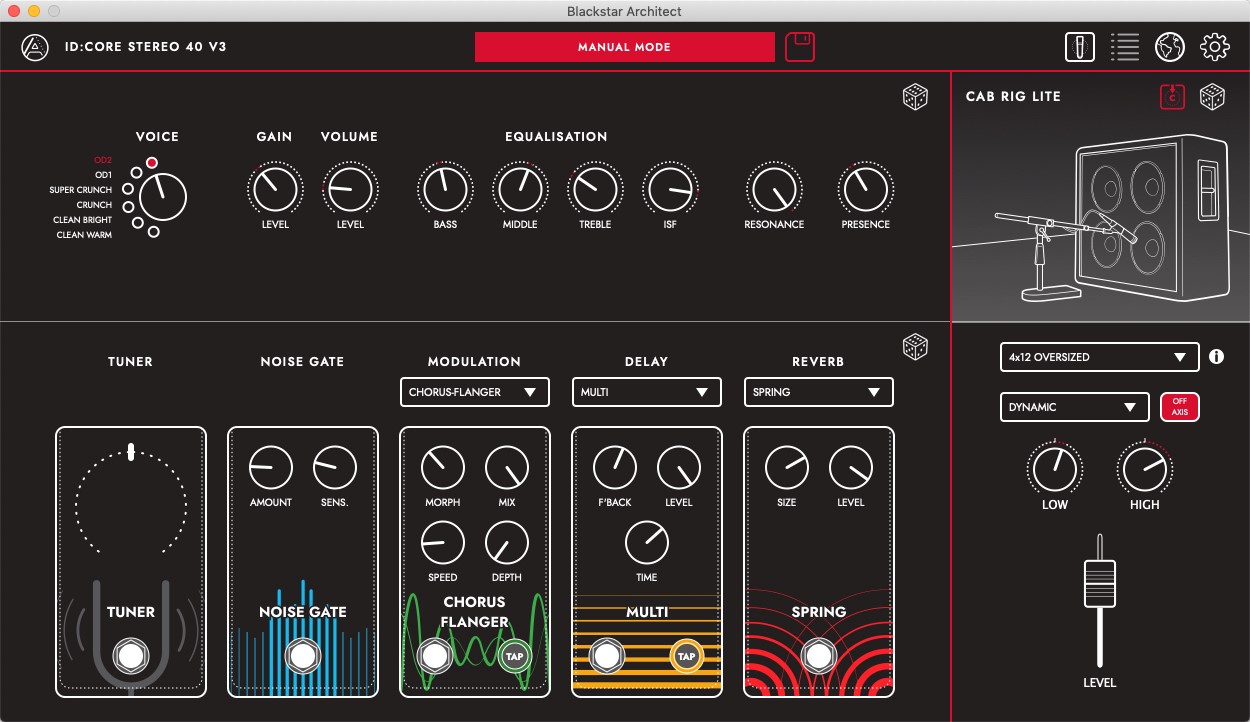Open the 4x12 Oversized cabinet dropdown

point(1099,357)
